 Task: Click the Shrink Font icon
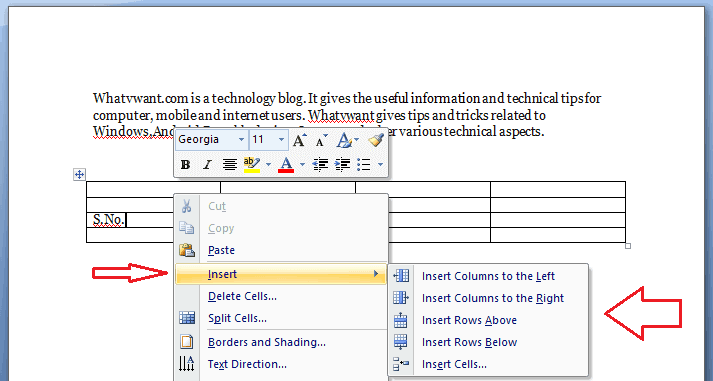point(321,140)
